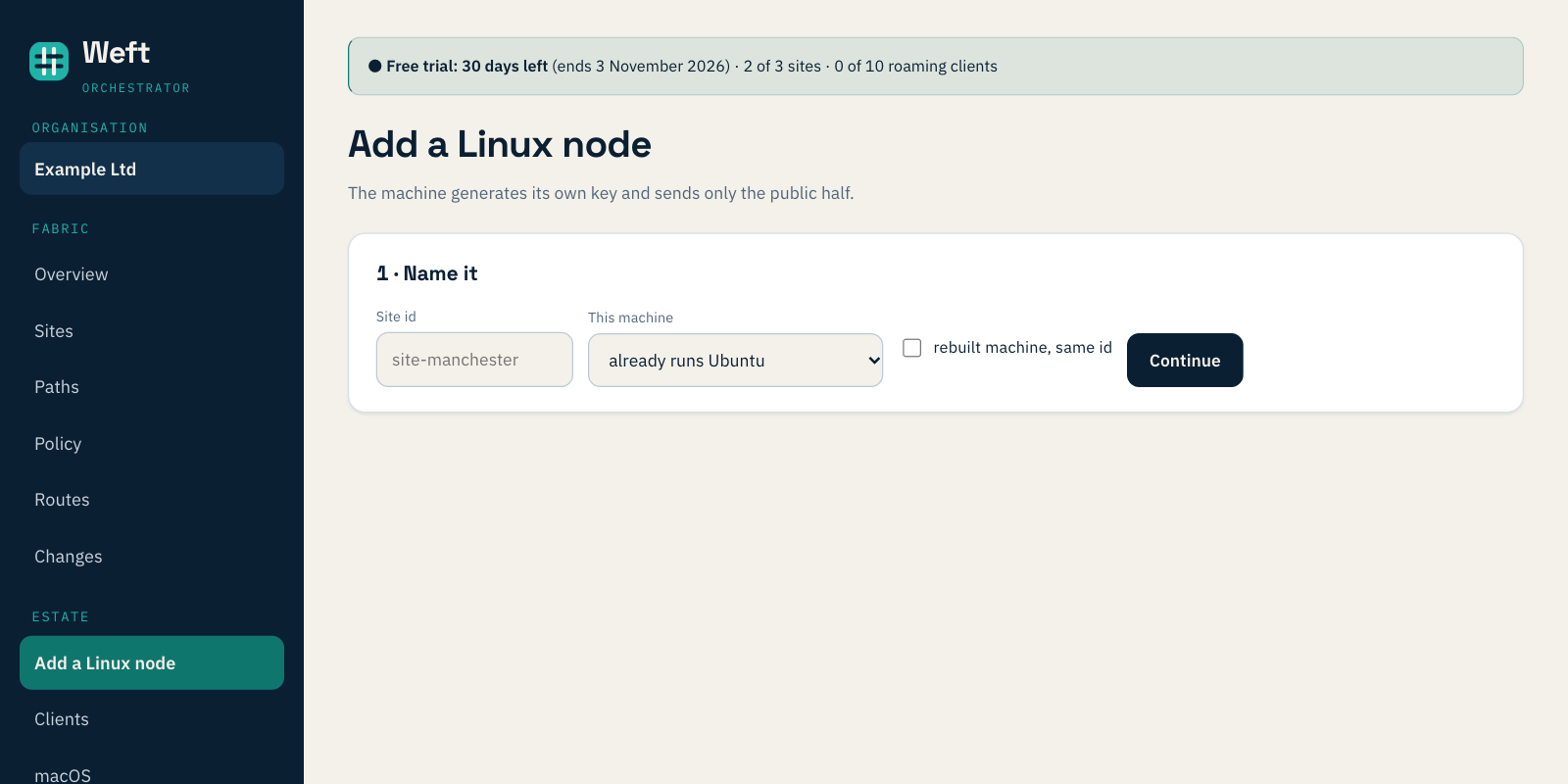The image size is (1568, 784).
Task: Focus the Site id input field
Action: [474, 360]
